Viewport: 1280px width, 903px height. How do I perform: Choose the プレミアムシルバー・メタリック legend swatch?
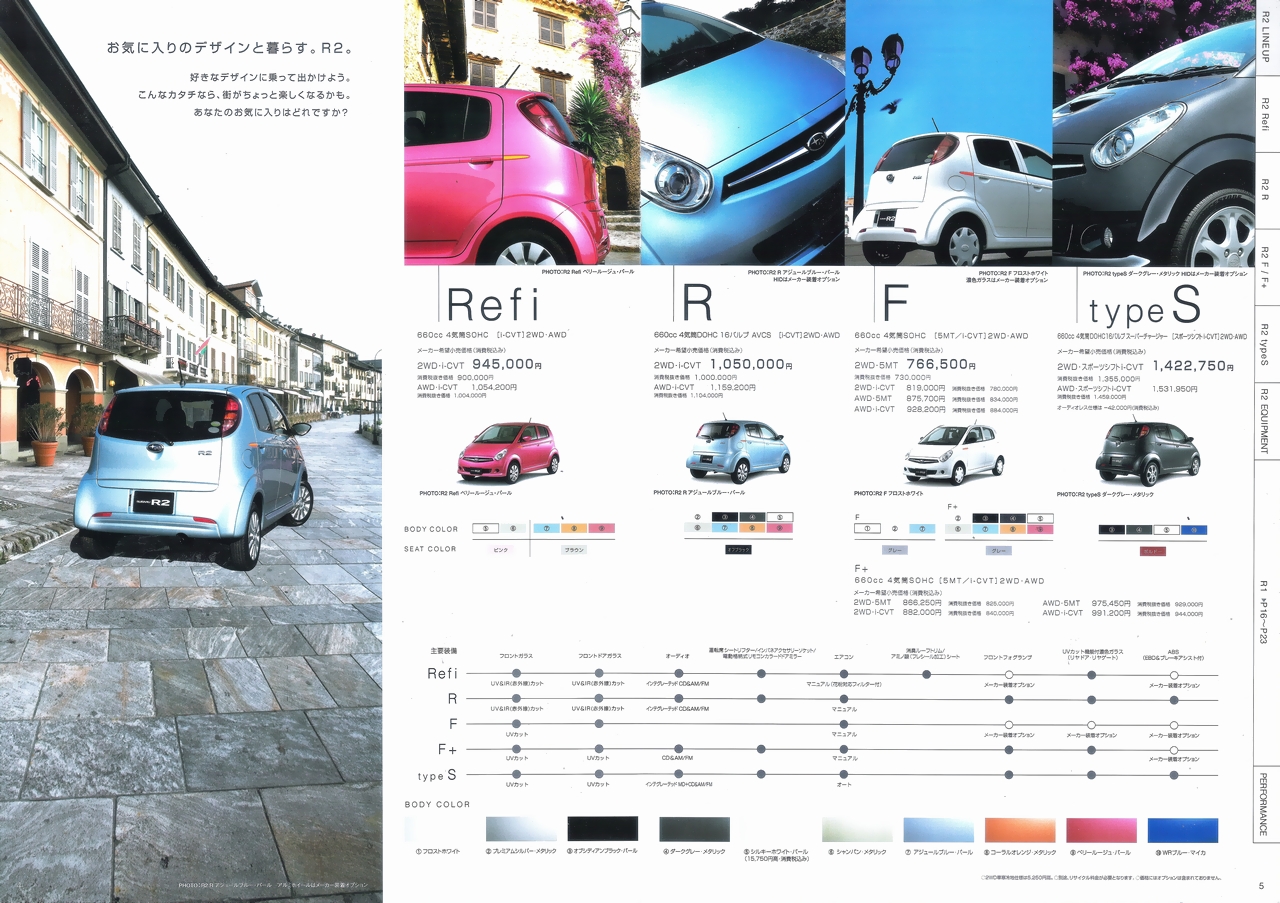(521, 829)
